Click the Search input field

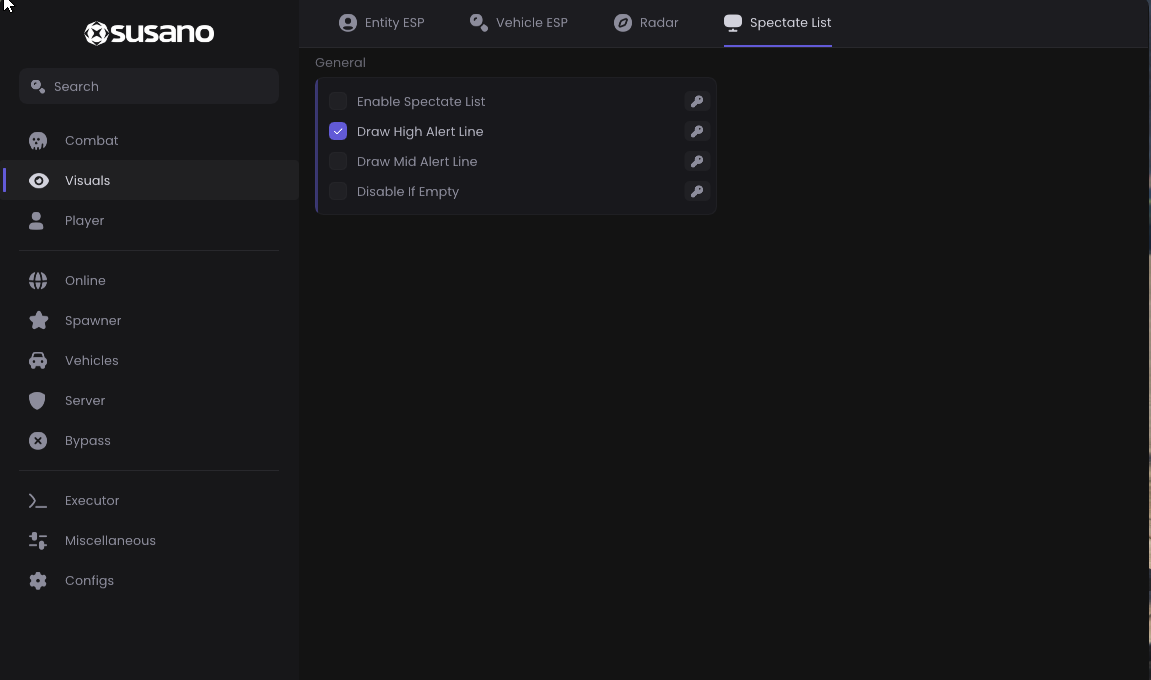tap(149, 86)
